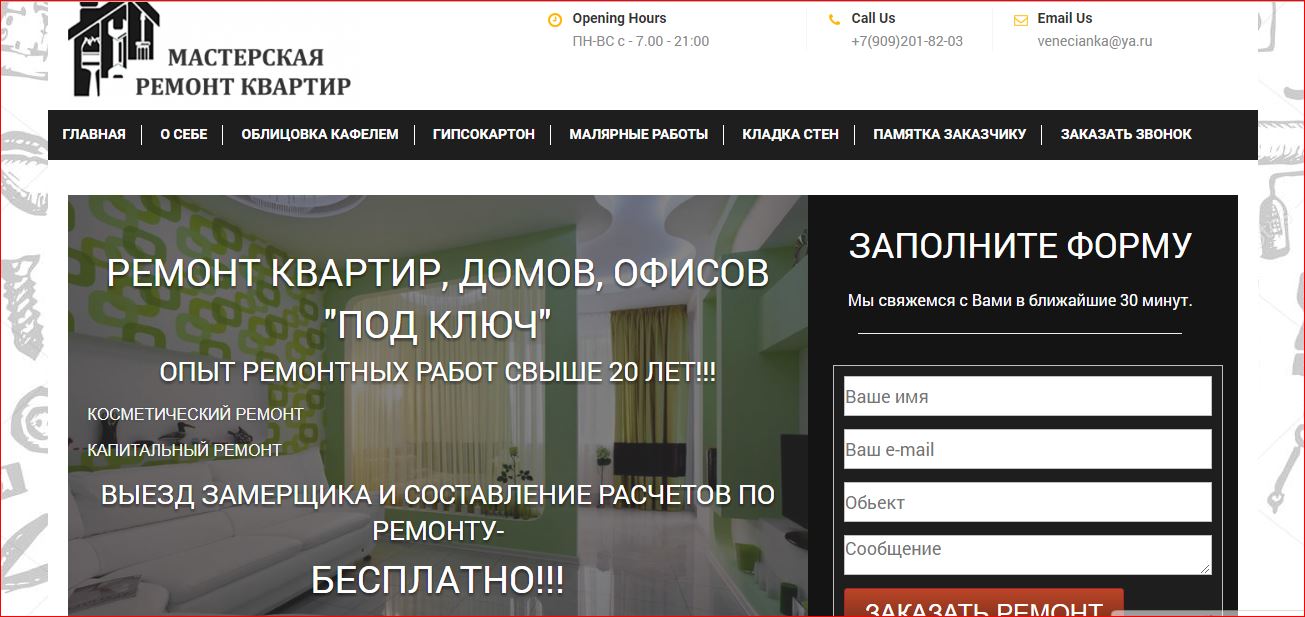This screenshot has width=1305, height=617.
Task: Click the ЗАПОЛНИТЕ ФОРМУ heading
Action: pyautogui.click(x=1020, y=246)
